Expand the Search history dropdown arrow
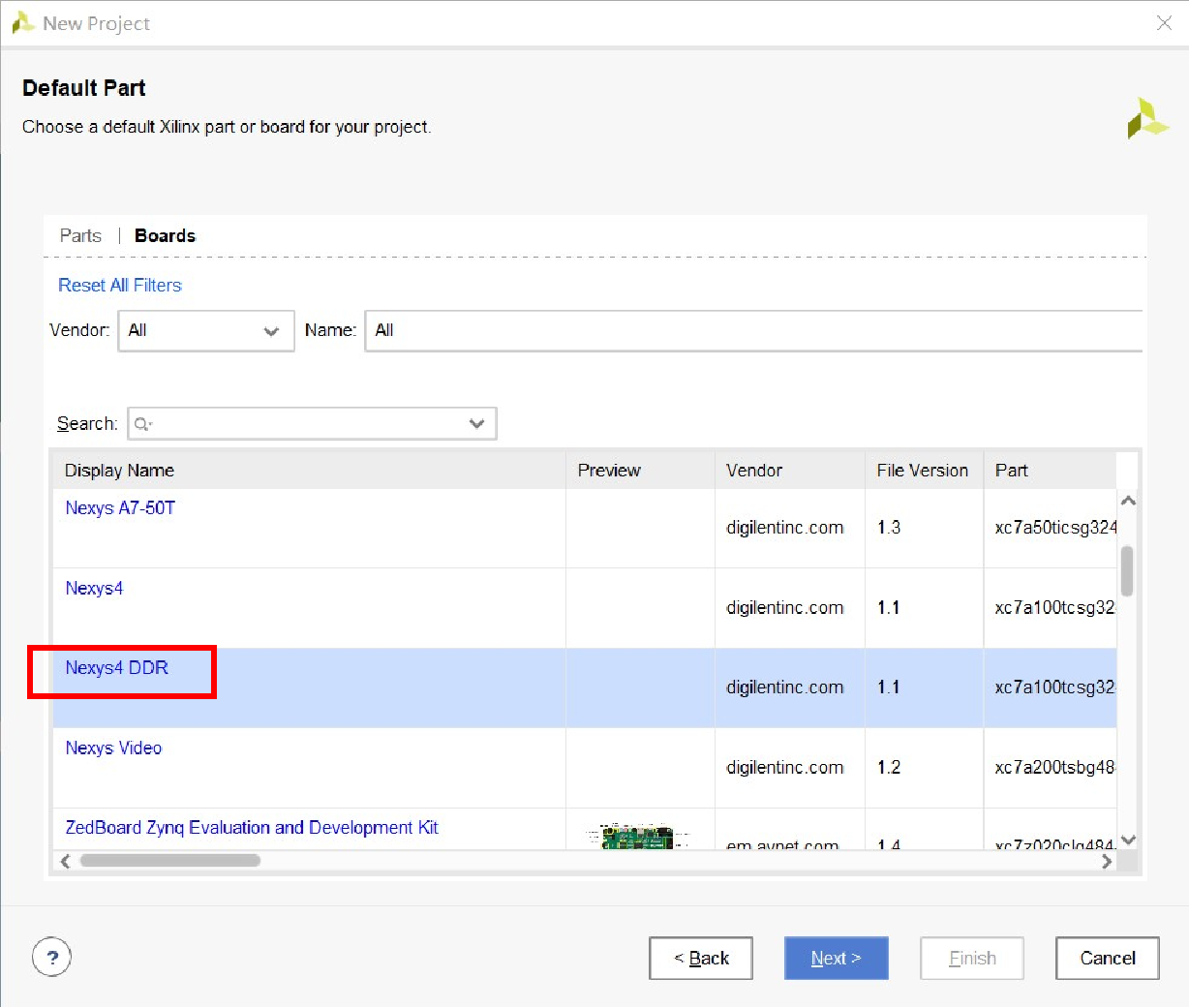Screen dimensions: 1189x1008 (476, 424)
